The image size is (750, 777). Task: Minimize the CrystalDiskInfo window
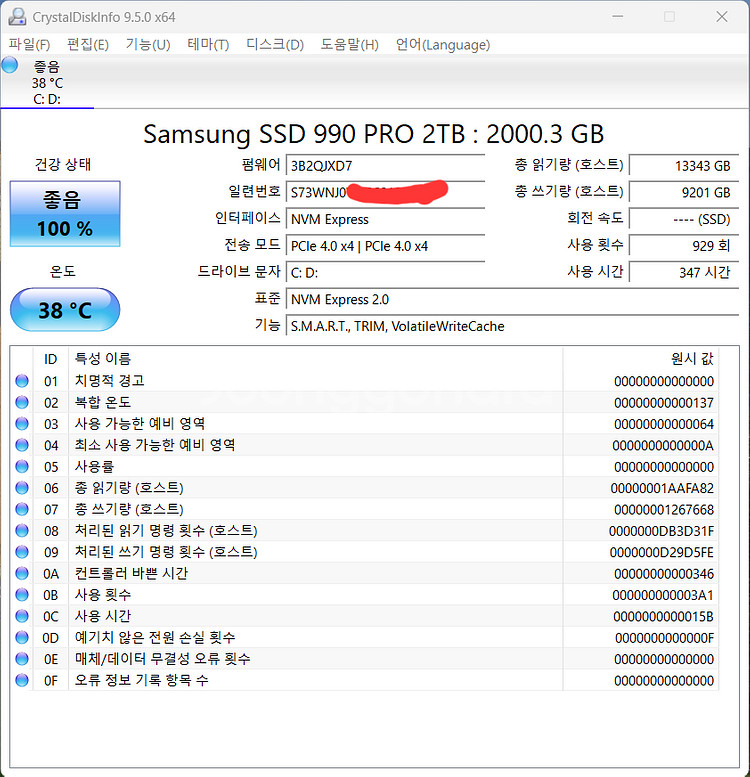coord(617,17)
